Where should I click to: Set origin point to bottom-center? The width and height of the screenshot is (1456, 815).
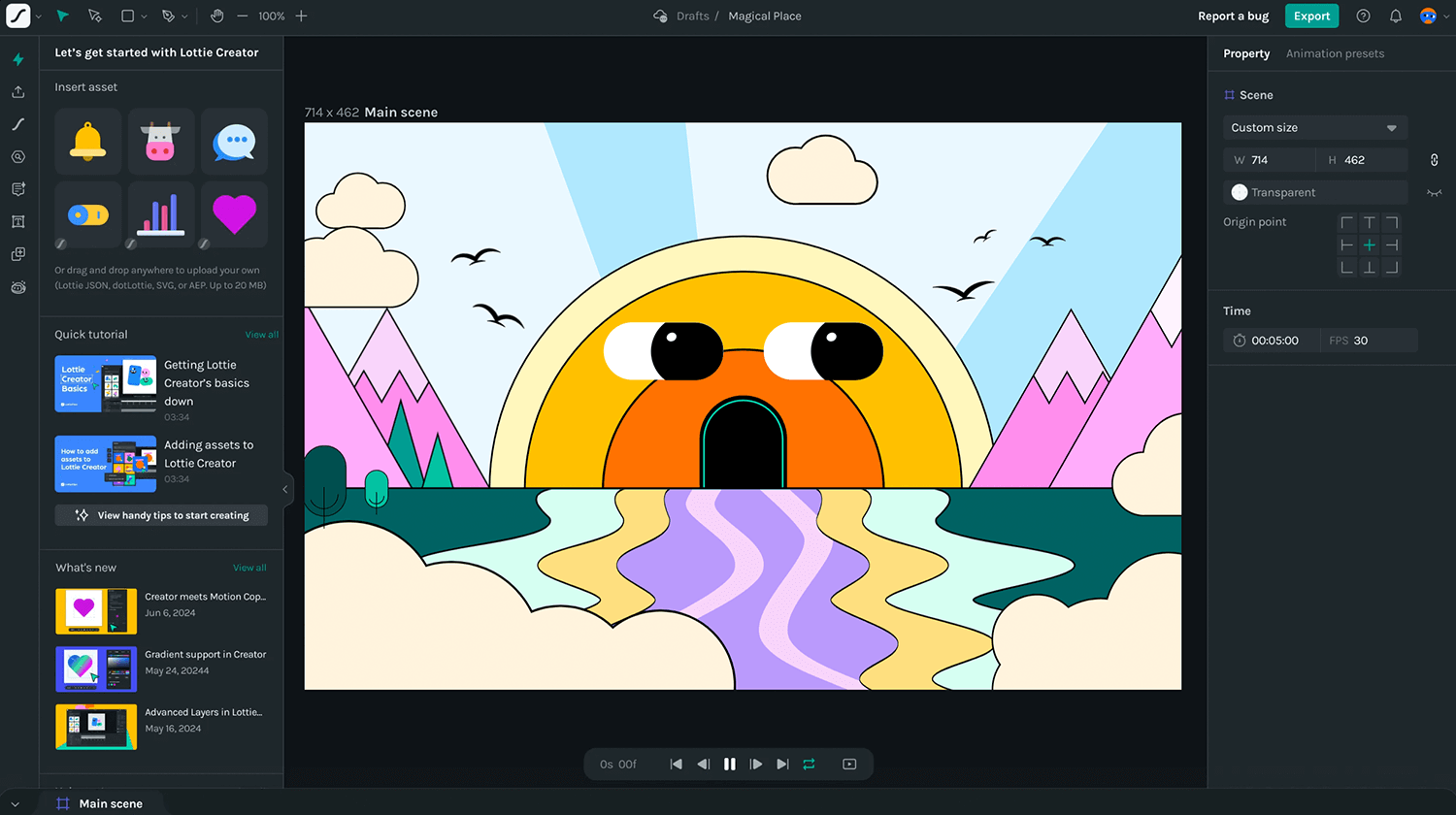pos(1370,268)
